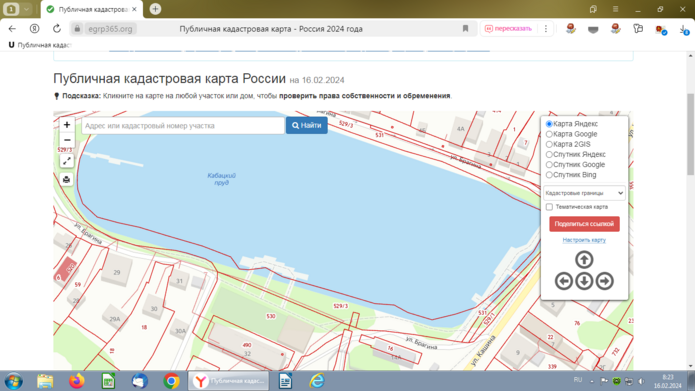Go back in browser history

pos(12,29)
